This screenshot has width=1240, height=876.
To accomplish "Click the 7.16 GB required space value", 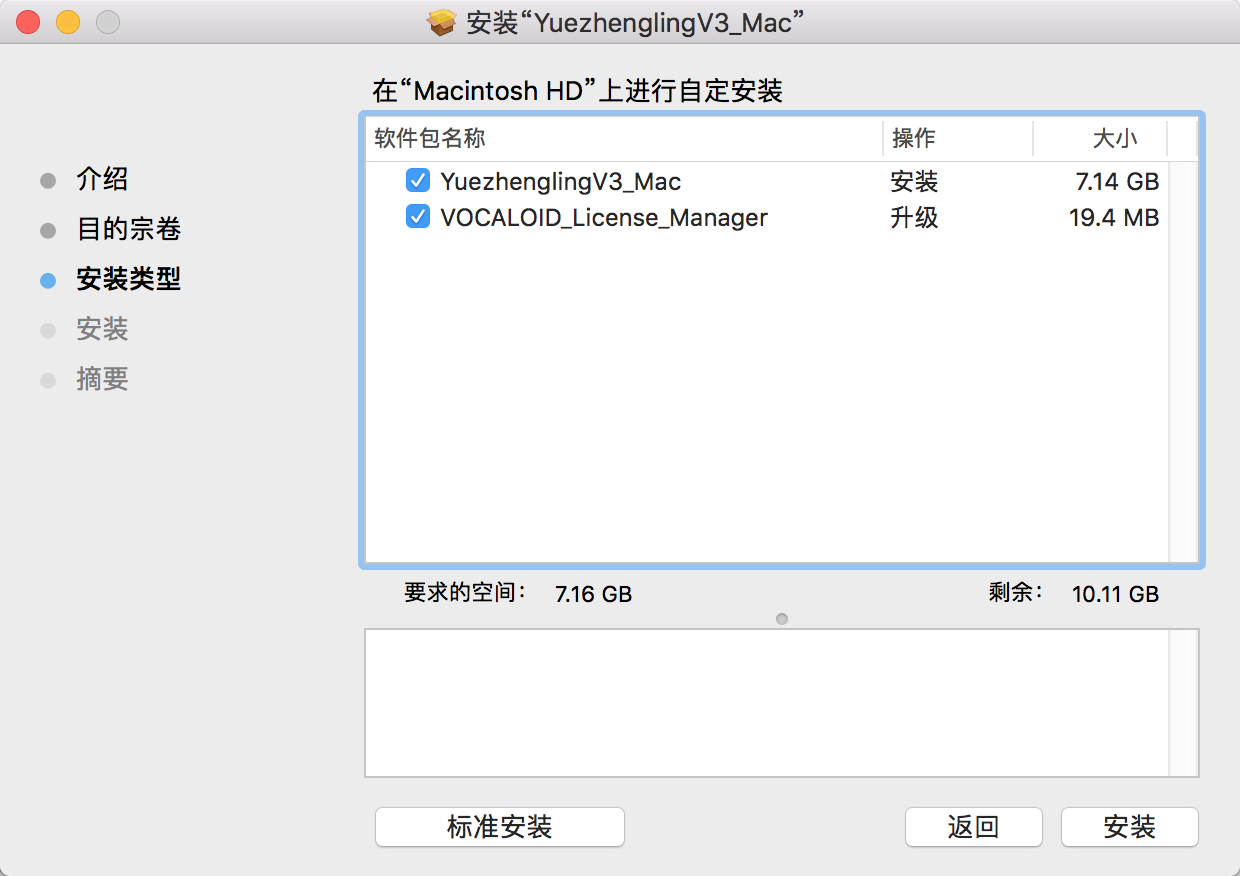I will [593, 594].
